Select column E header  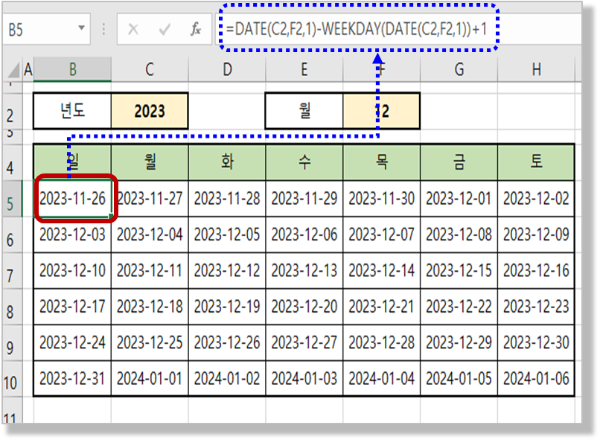(304, 70)
